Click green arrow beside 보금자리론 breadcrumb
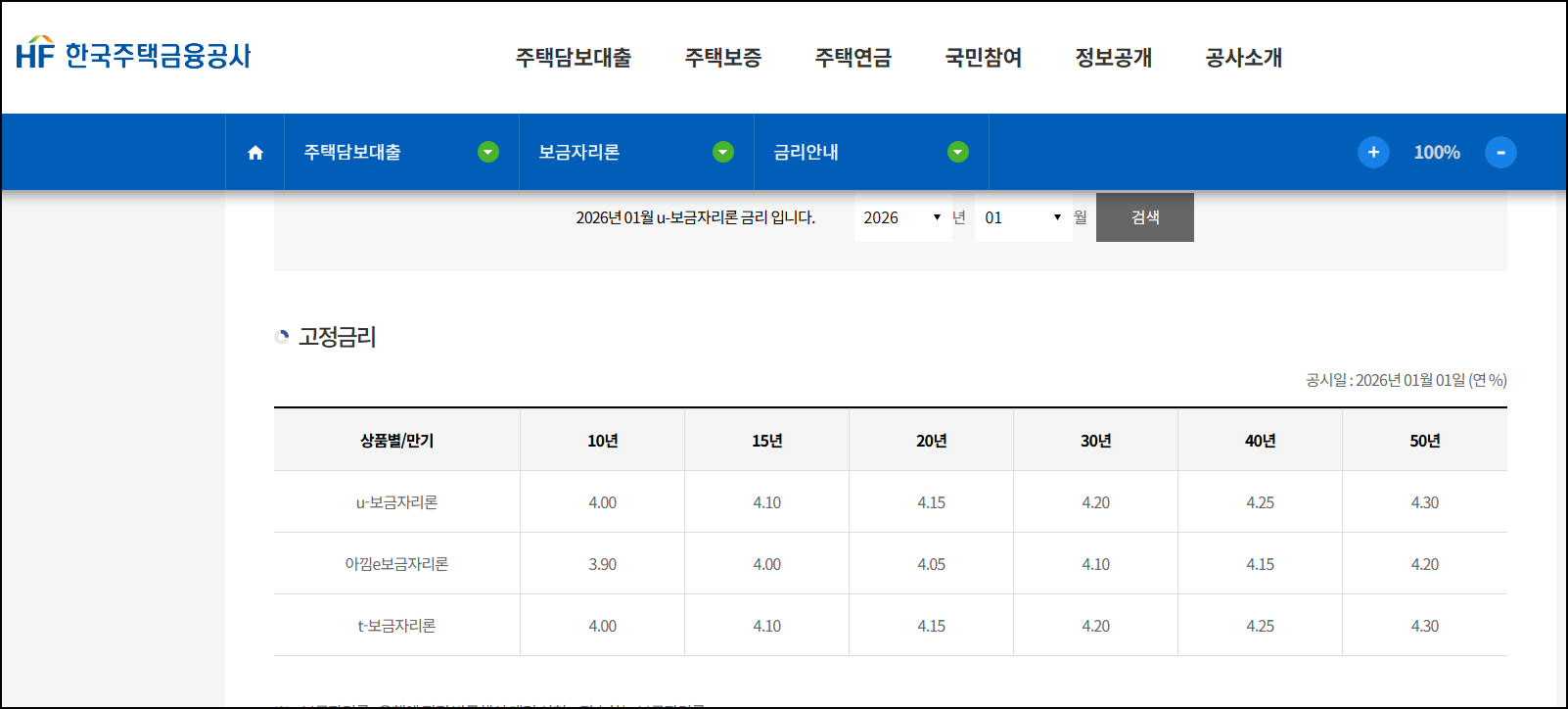This screenshot has height=709, width=1568. pos(723,152)
